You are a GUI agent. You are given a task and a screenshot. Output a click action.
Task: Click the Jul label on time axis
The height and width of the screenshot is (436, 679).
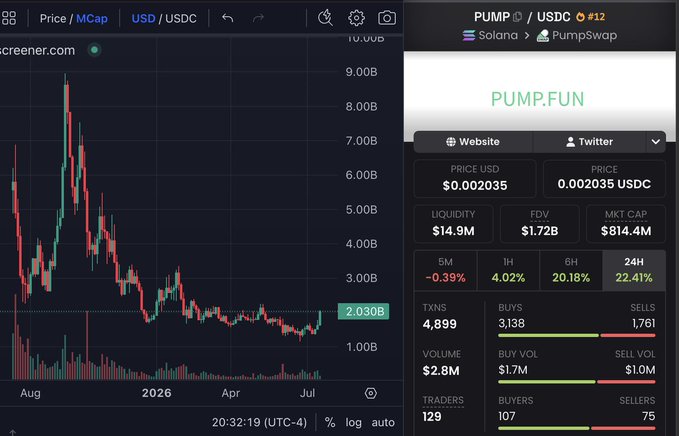(307, 393)
